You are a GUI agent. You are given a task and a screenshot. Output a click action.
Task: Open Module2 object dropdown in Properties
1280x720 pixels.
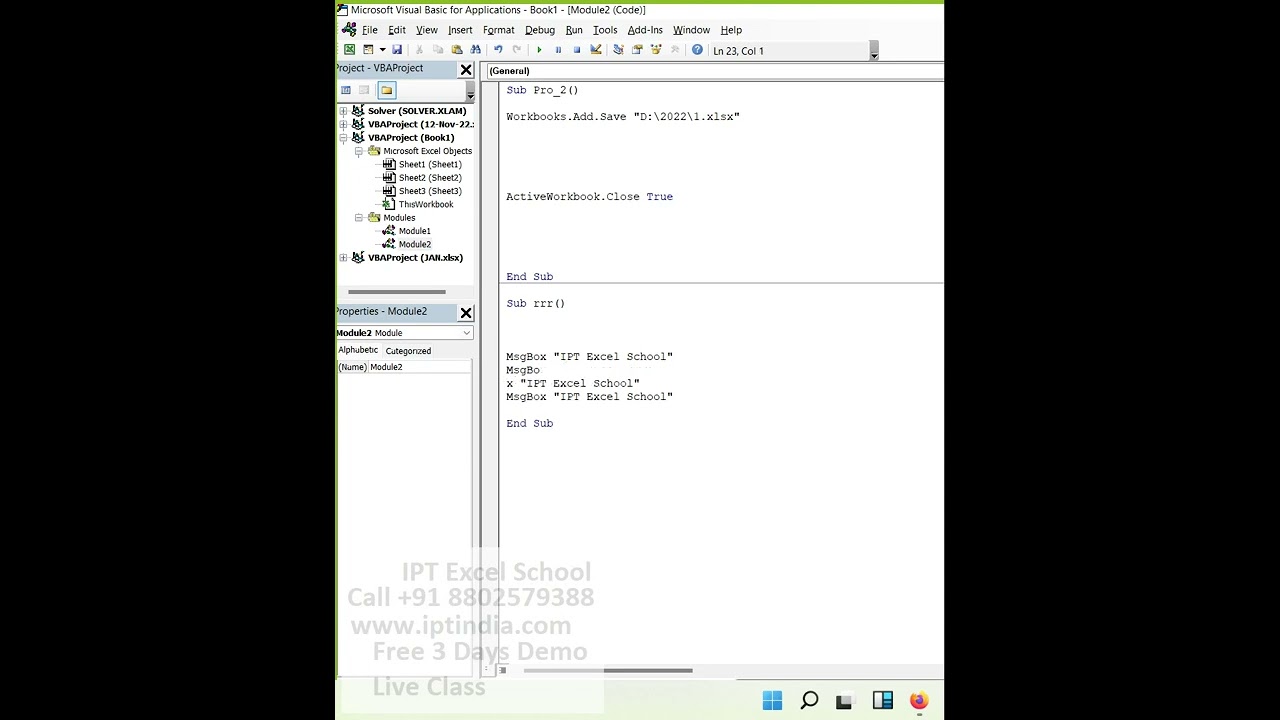466,333
